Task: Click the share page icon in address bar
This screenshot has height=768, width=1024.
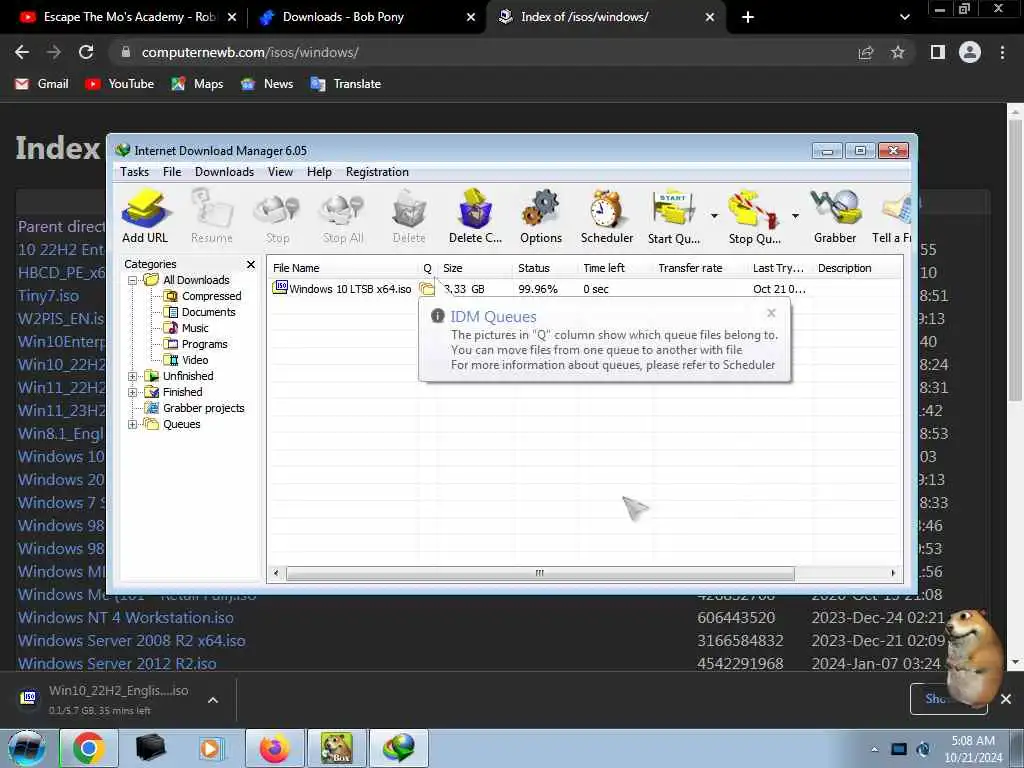Action: point(866,52)
